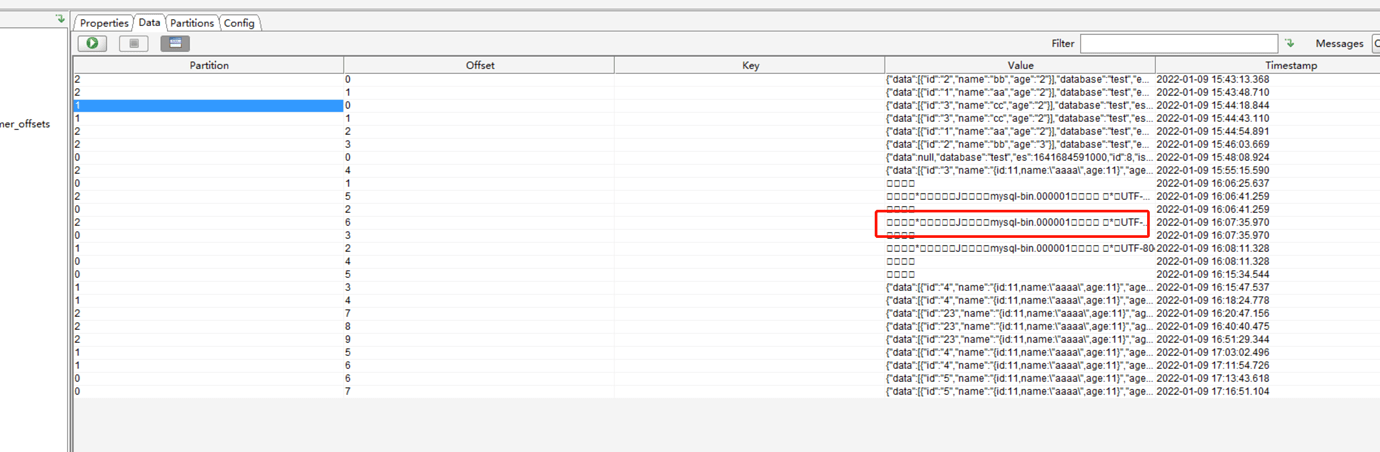This screenshot has width=1380, height=452.
Task: Select the row timestamped 15:43:13.368
Action: point(1212,79)
